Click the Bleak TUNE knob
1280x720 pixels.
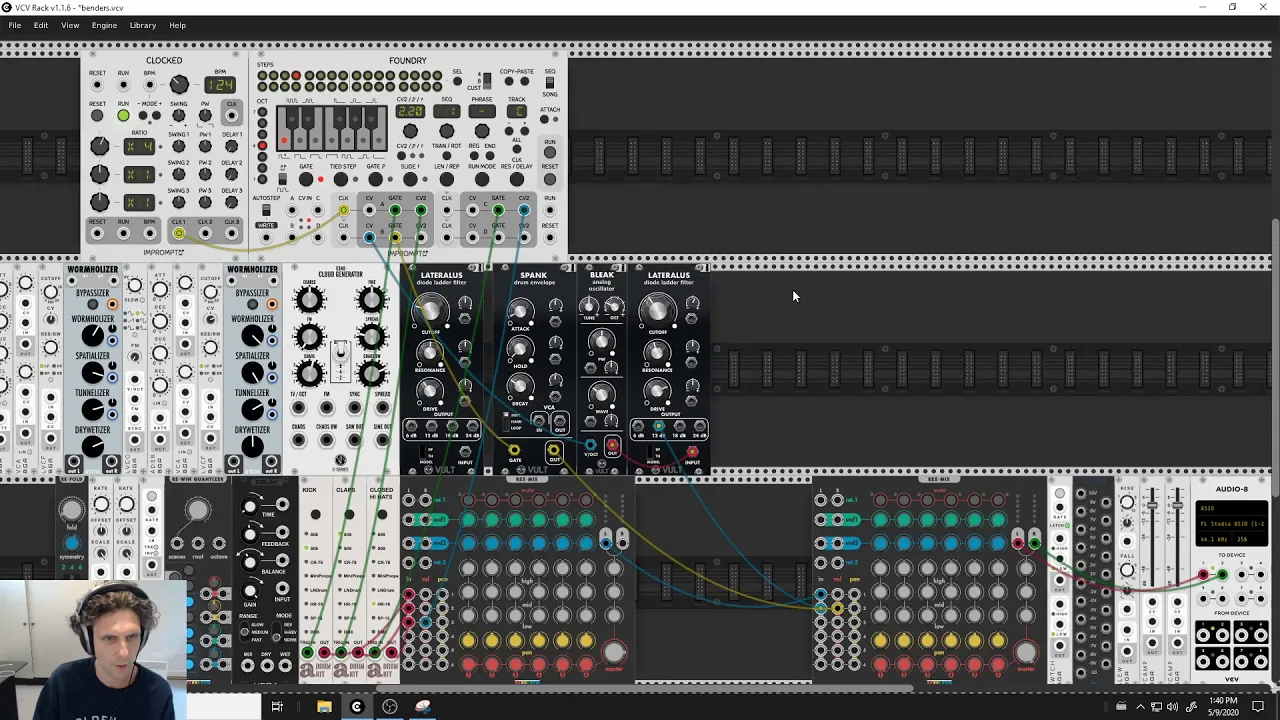(x=588, y=306)
